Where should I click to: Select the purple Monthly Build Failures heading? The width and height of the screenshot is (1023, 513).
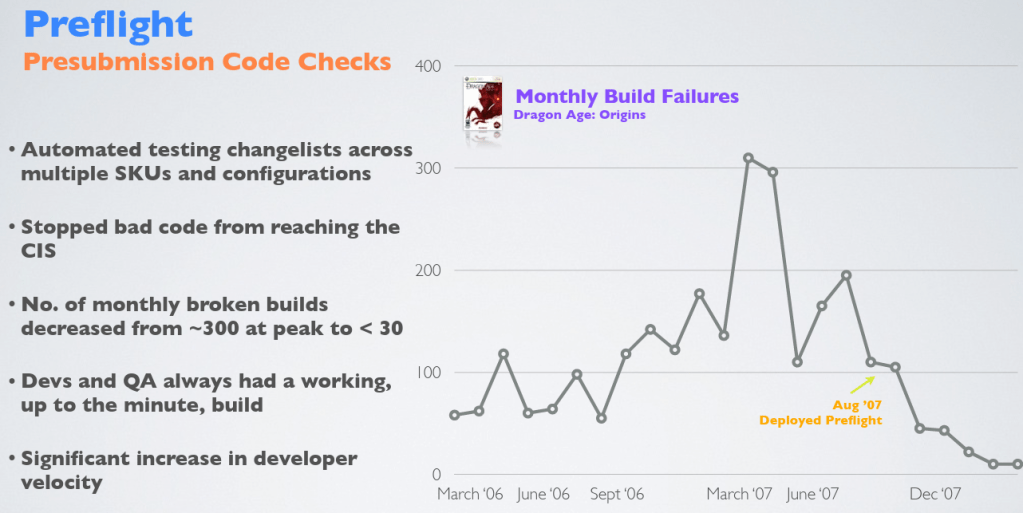click(627, 96)
